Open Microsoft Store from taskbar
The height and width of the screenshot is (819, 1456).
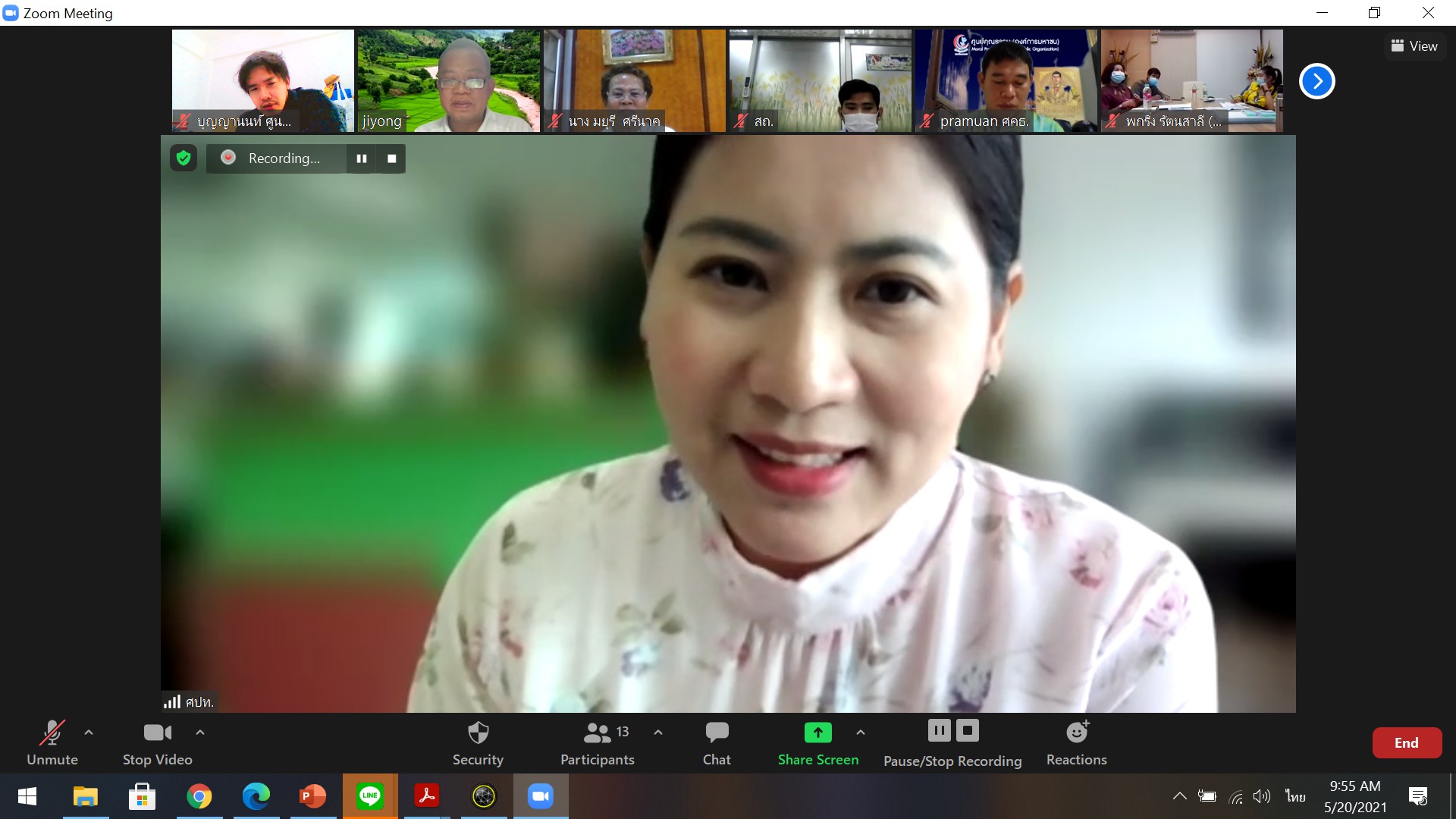pyautogui.click(x=142, y=796)
